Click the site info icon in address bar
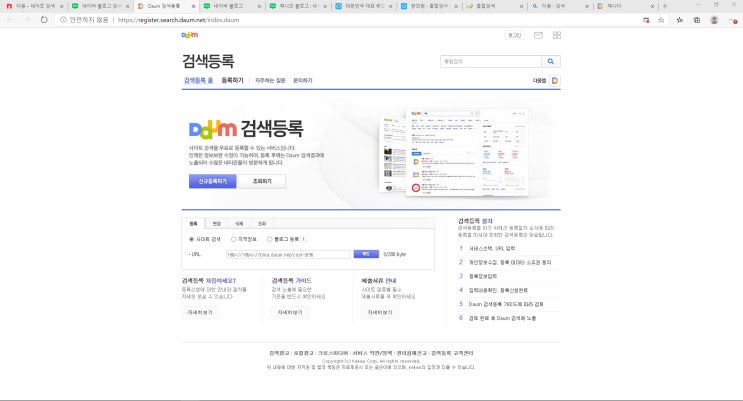 pos(63,20)
